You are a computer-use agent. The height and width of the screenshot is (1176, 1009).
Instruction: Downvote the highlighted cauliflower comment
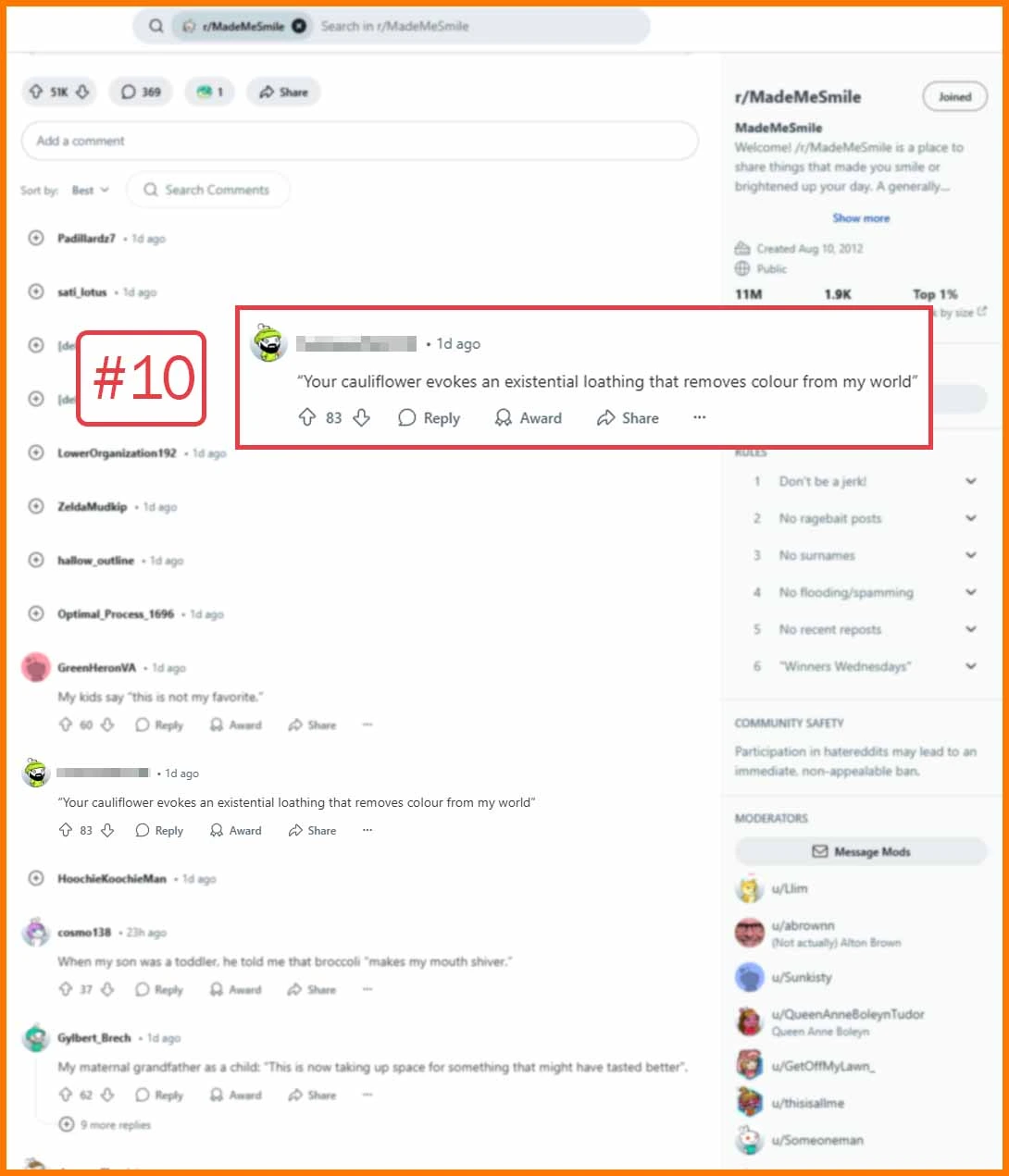pos(362,417)
